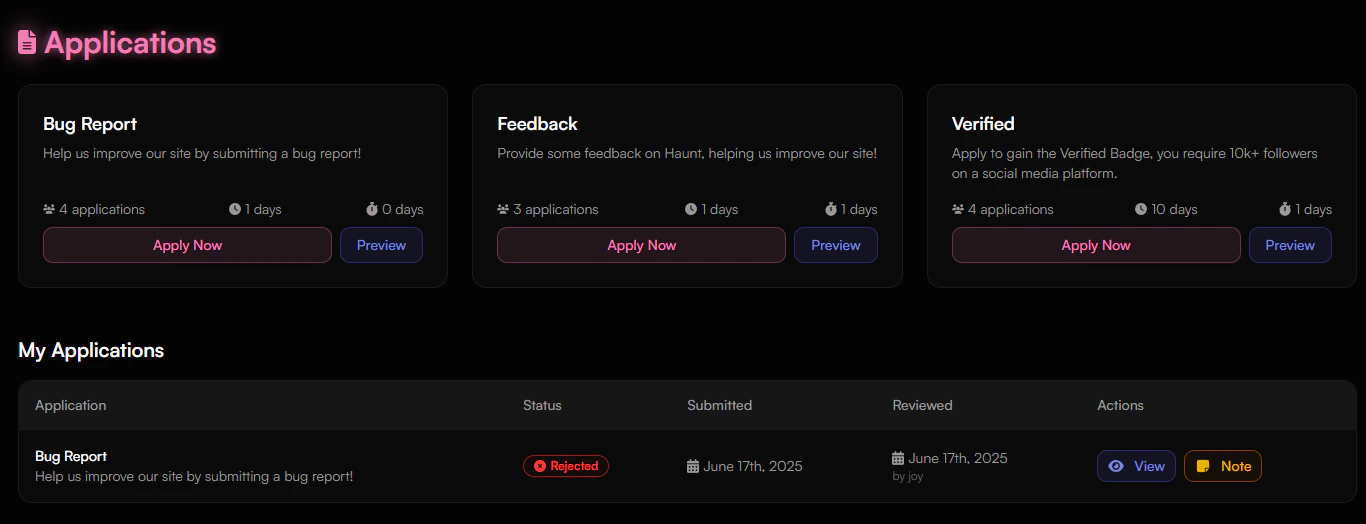The width and height of the screenshot is (1366, 524).
Task: Click the stopwatch icon in Feedback card
Action: [x=831, y=209]
